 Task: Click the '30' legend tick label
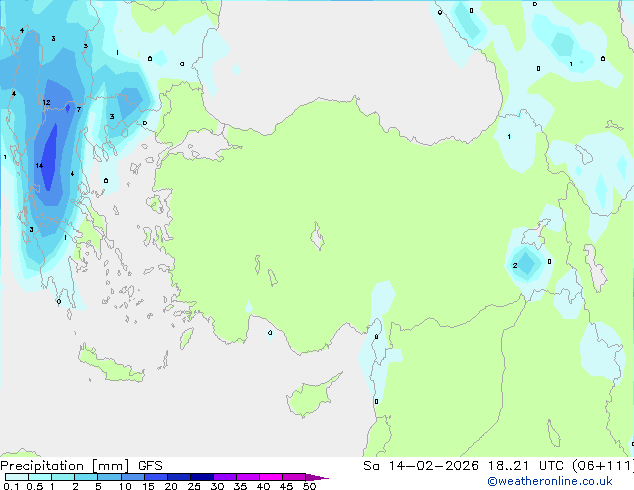[217, 486]
